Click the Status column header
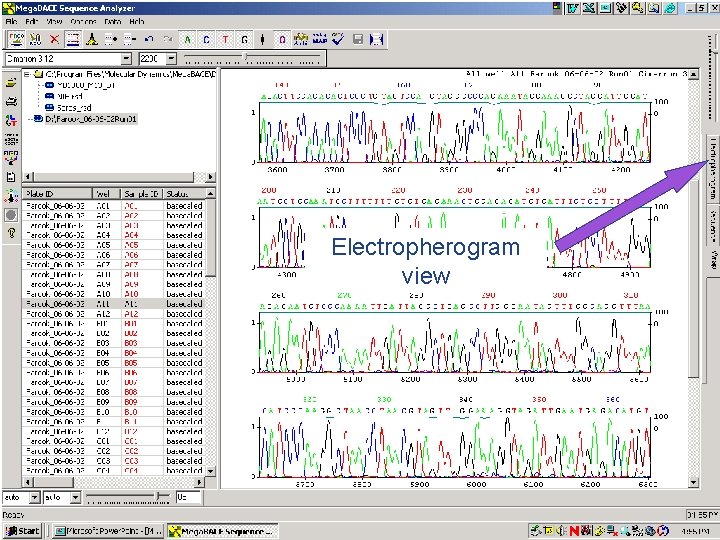 pyautogui.click(x=184, y=194)
